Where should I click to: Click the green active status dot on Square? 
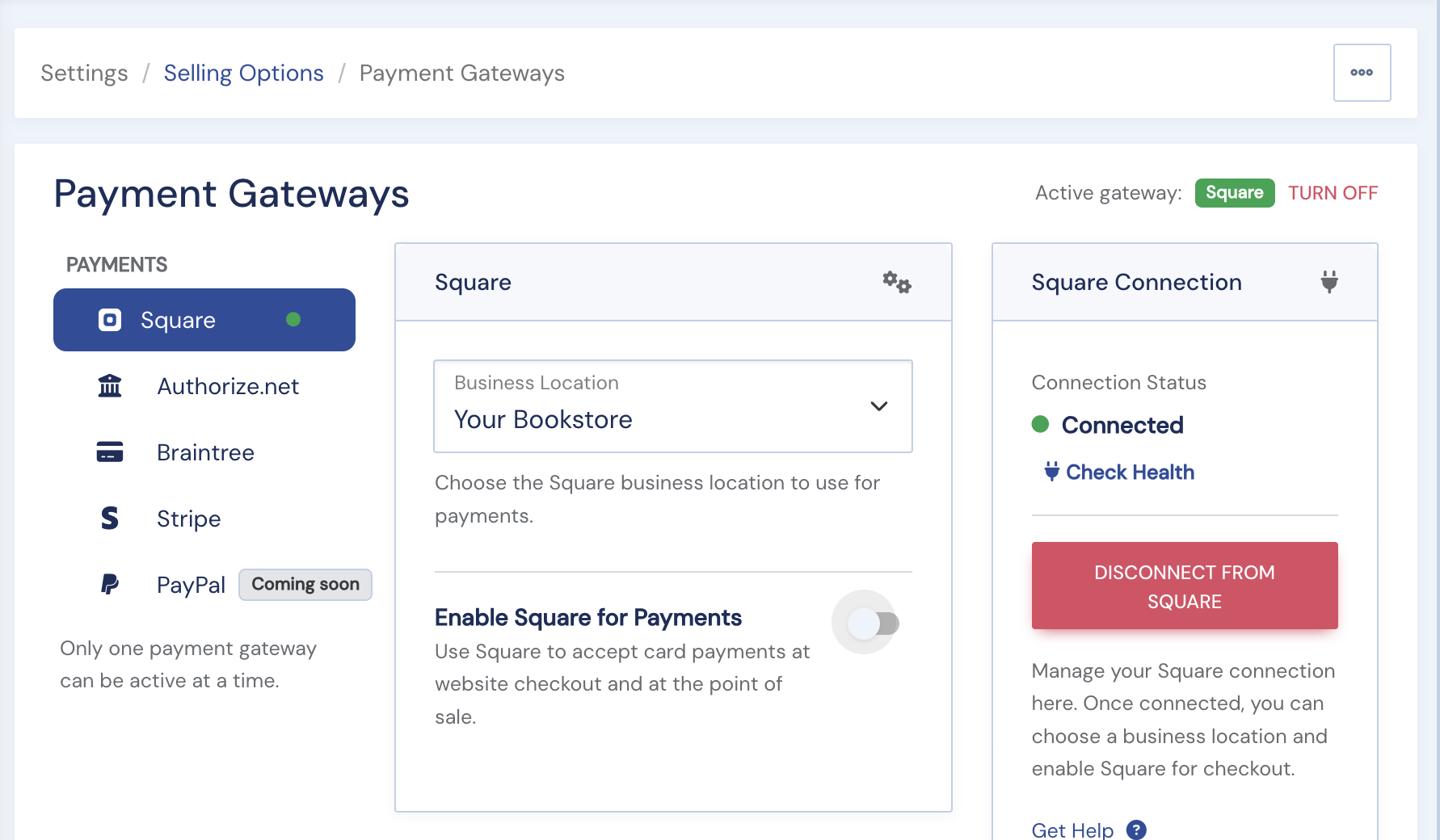[x=293, y=320]
